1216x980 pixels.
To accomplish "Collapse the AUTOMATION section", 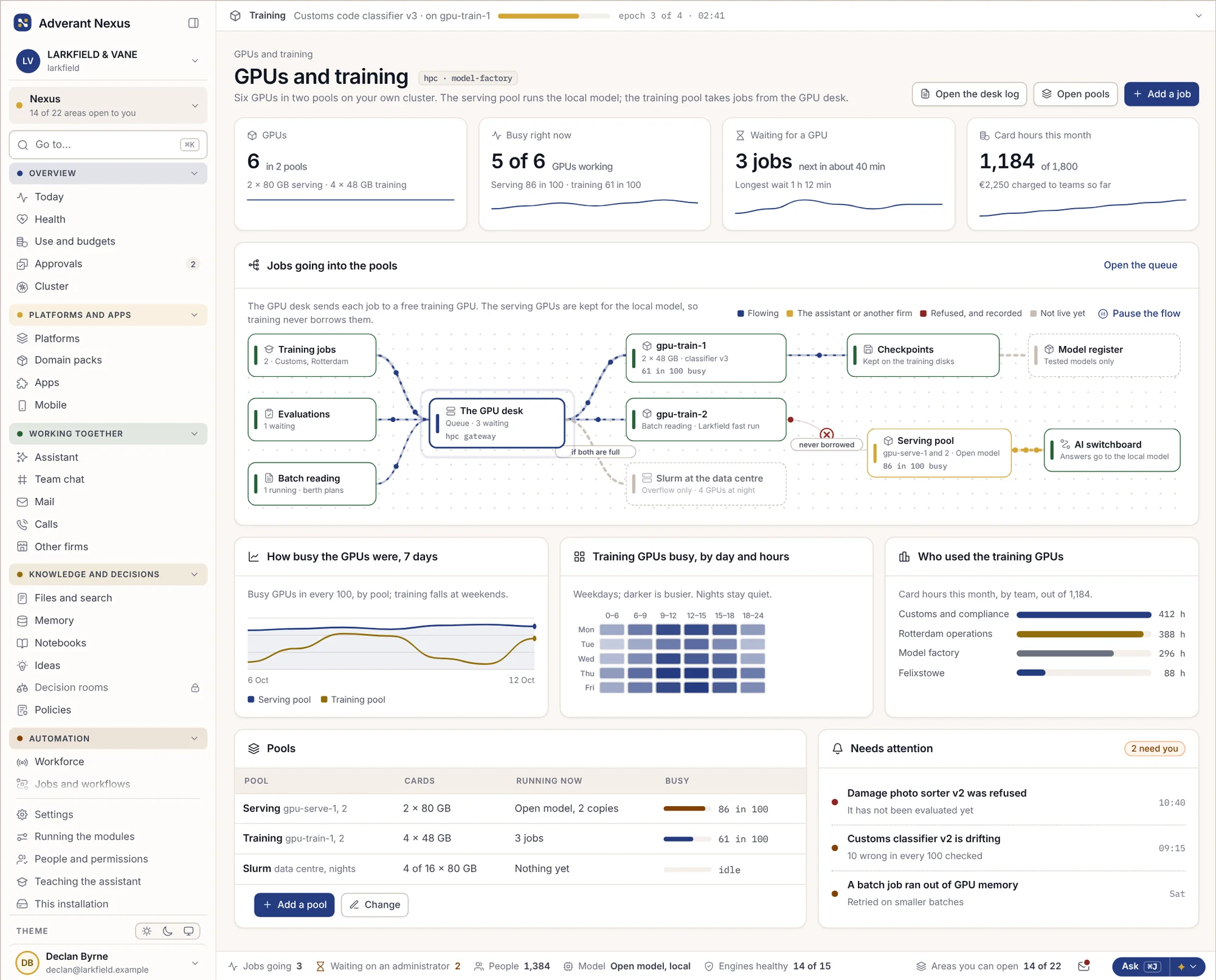I will tap(108, 738).
